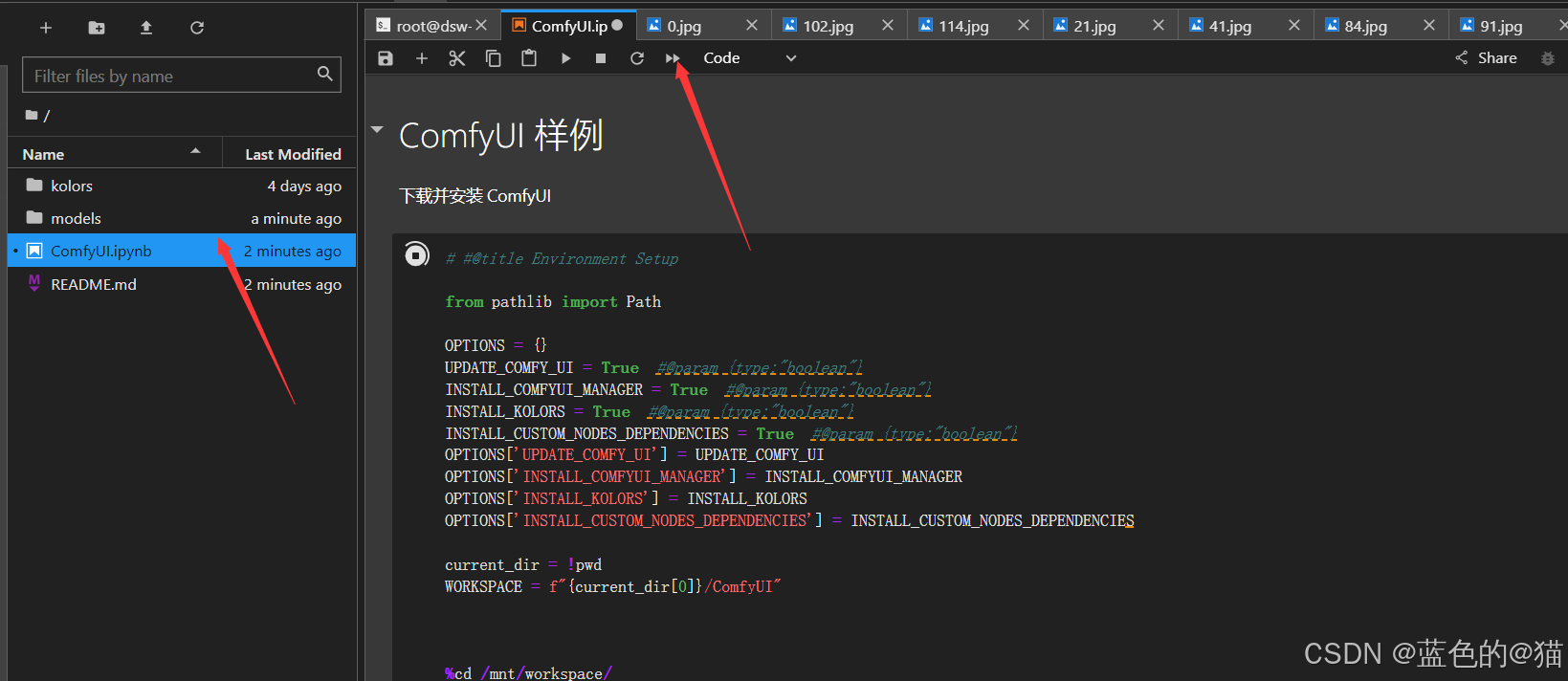Paste cell from clipboard
This screenshot has width=1568, height=681.
coord(529,58)
